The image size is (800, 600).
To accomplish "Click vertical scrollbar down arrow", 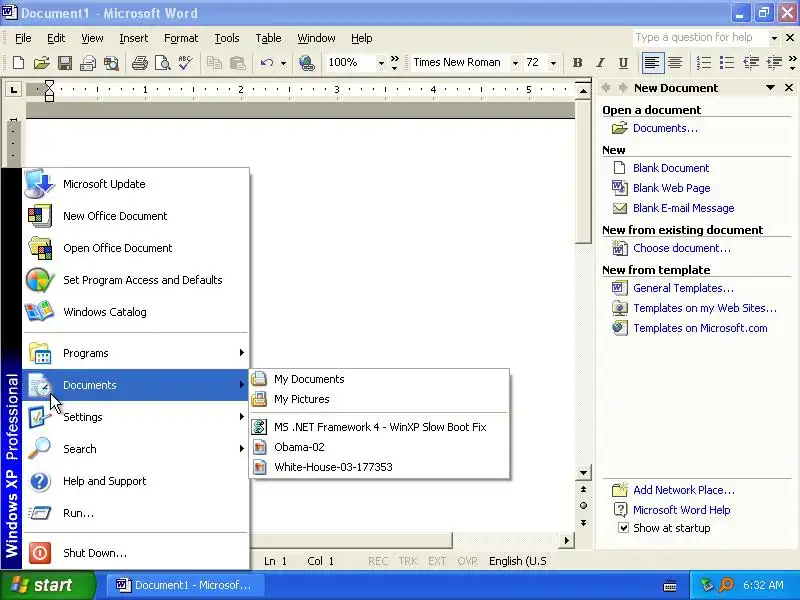I will 584,473.
